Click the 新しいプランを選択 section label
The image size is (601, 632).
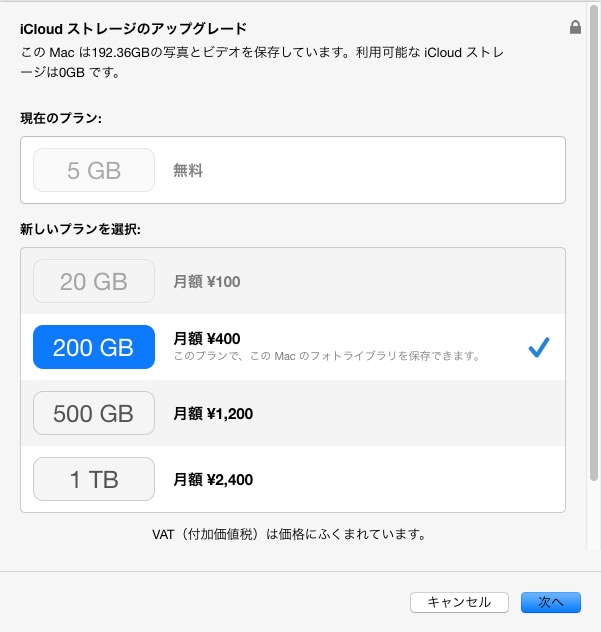tap(81, 229)
